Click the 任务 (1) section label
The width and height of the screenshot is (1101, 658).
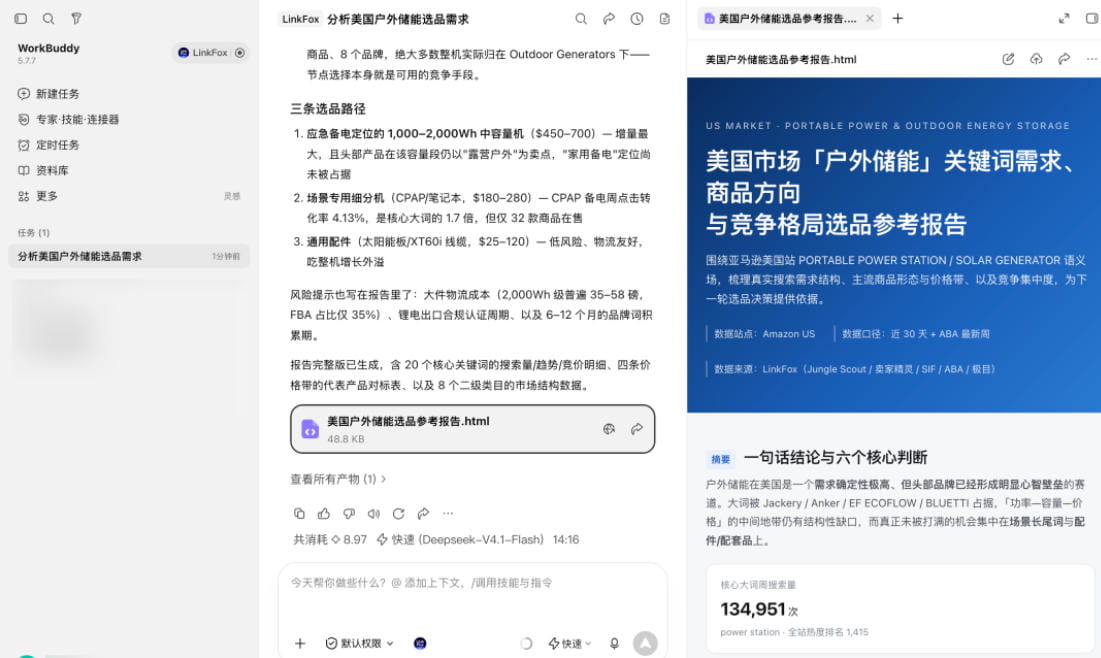click(34, 232)
